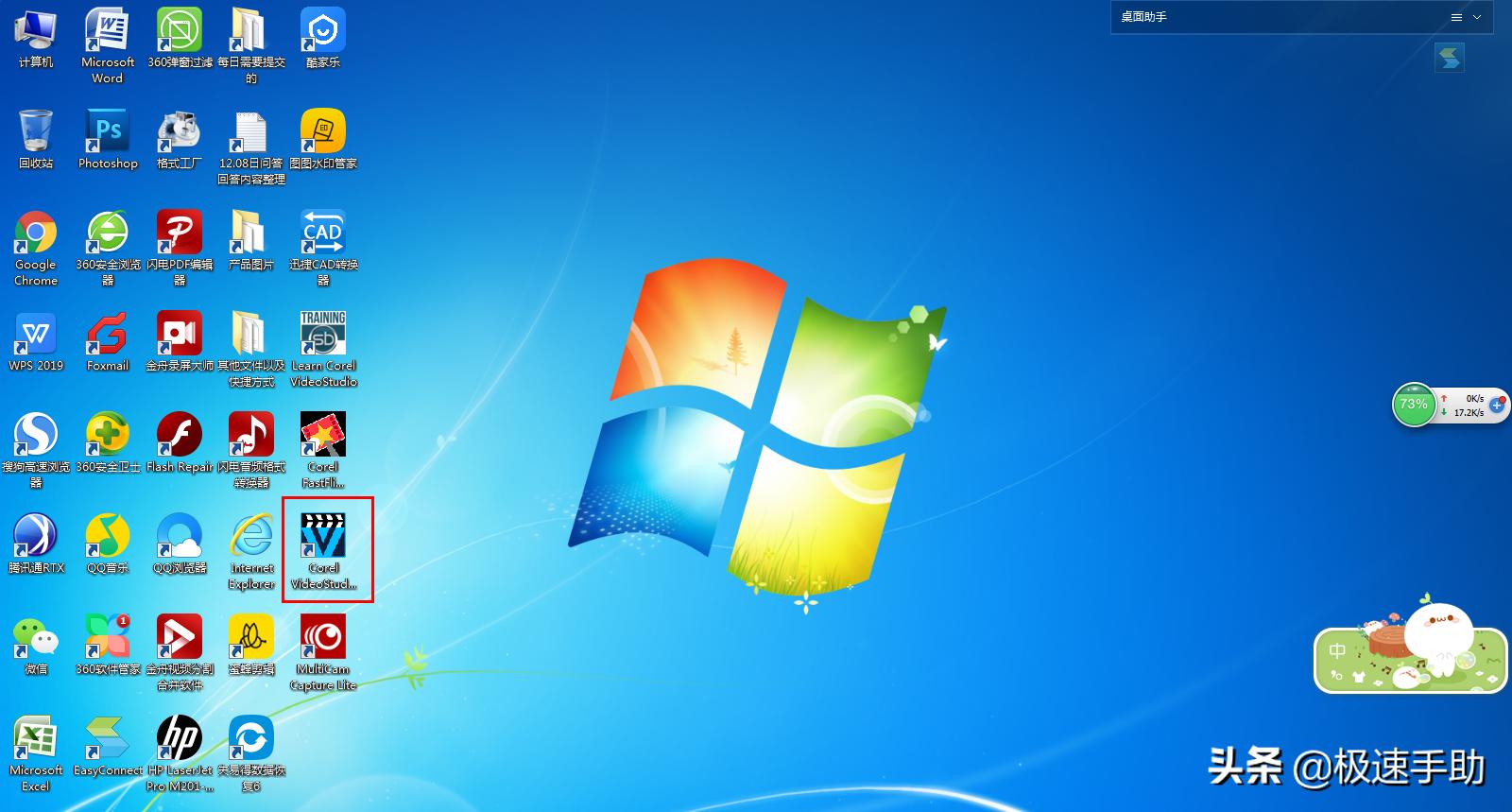Viewport: 1512px width, 812px height.
Task: Click the 17.2K/s download speed reading
Action: click(x=1469, y=413)
